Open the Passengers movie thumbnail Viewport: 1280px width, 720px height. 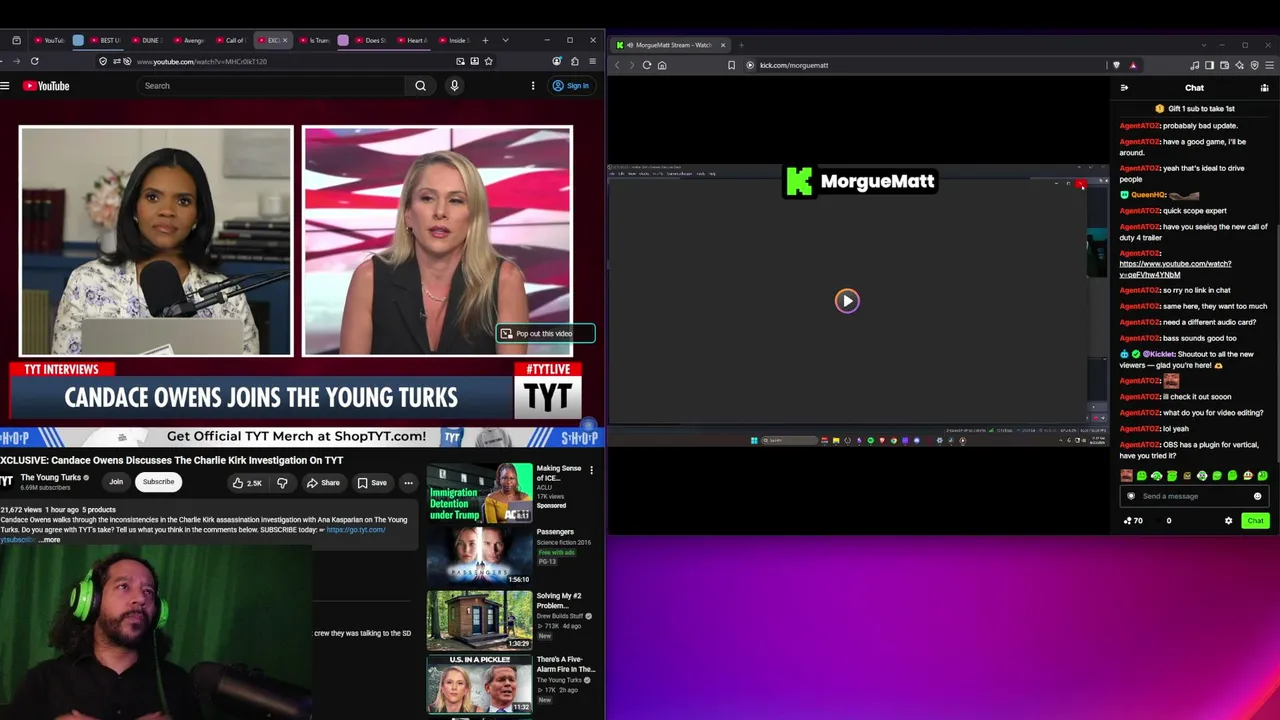tap(480, 556)
